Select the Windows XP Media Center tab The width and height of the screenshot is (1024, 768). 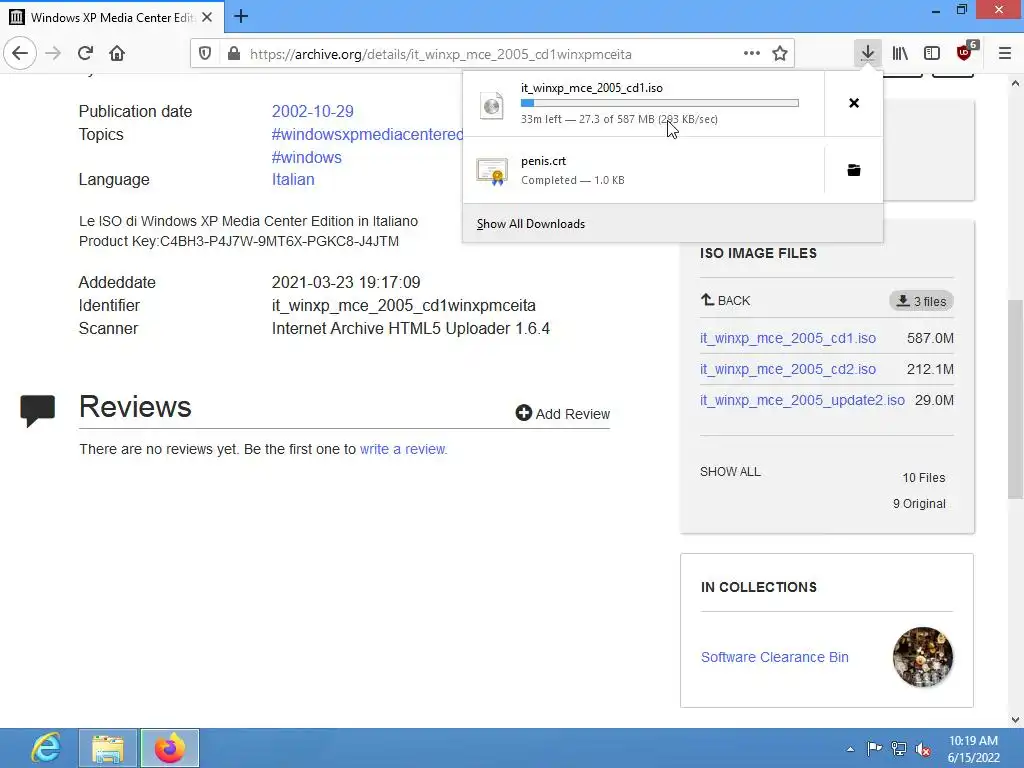[112, 17]
